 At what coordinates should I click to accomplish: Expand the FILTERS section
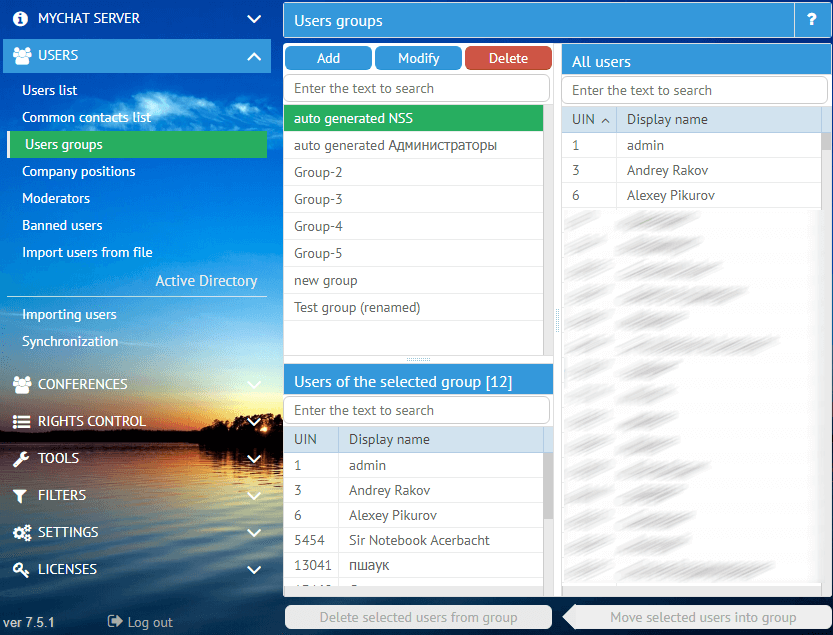(x=254, y=495)
